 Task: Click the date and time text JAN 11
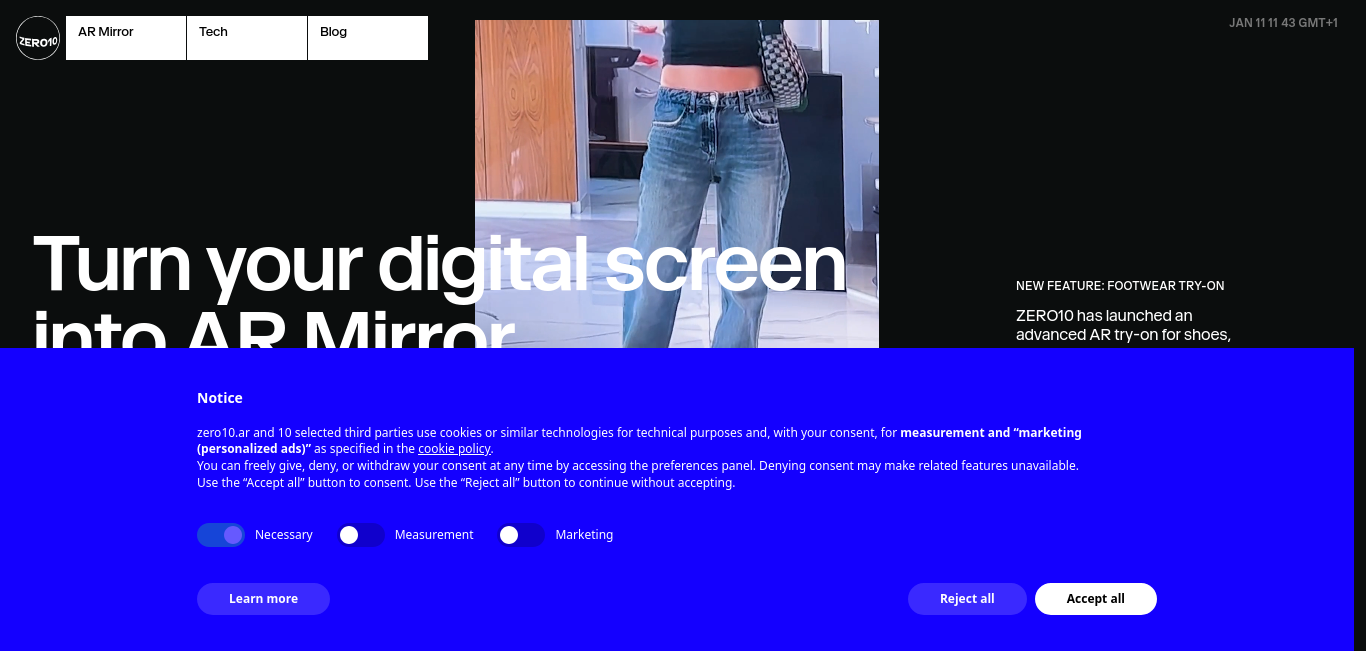click(x=1283, y=23)
